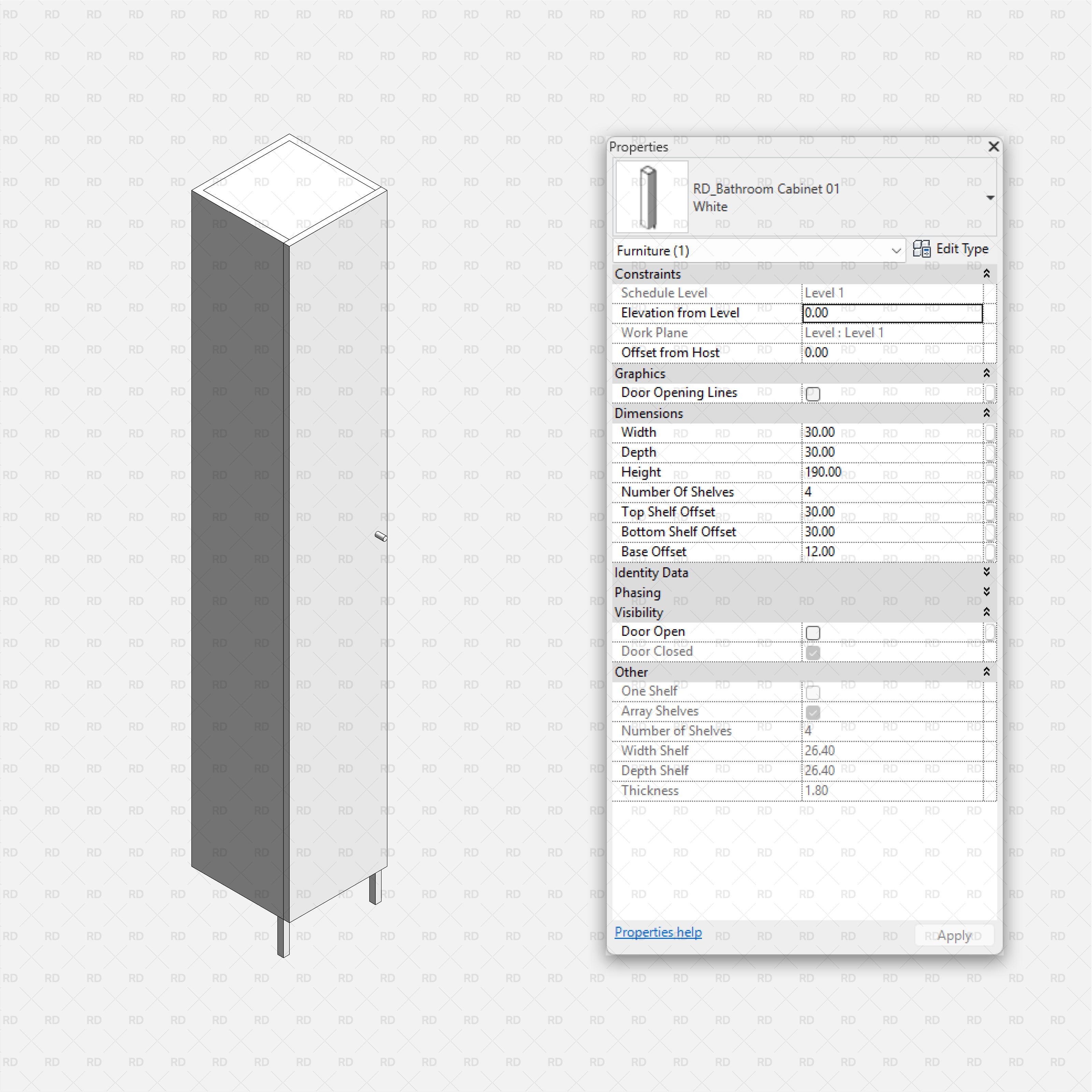Enable the One Shelf checkbox
Viewport: 1092px width, 1092px height.
pyautogui.click(x=813, y=692)
